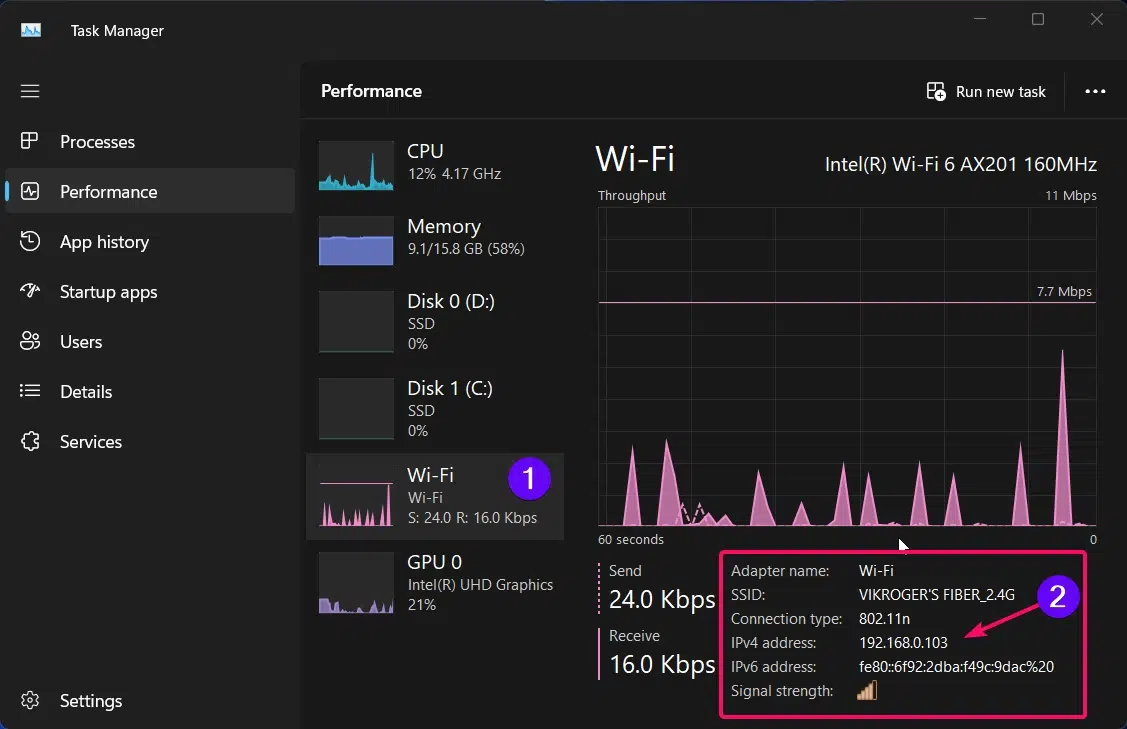Open the three-dot more options menu
The height and width of the screenshot is (729, 1127).
click(x=1095, y=91)
